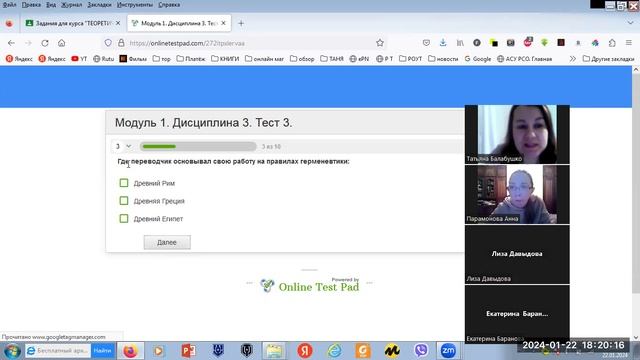Open the Firefox hamburger application menu
Viewport: 640px width, 360px height.
coord(629,43)
